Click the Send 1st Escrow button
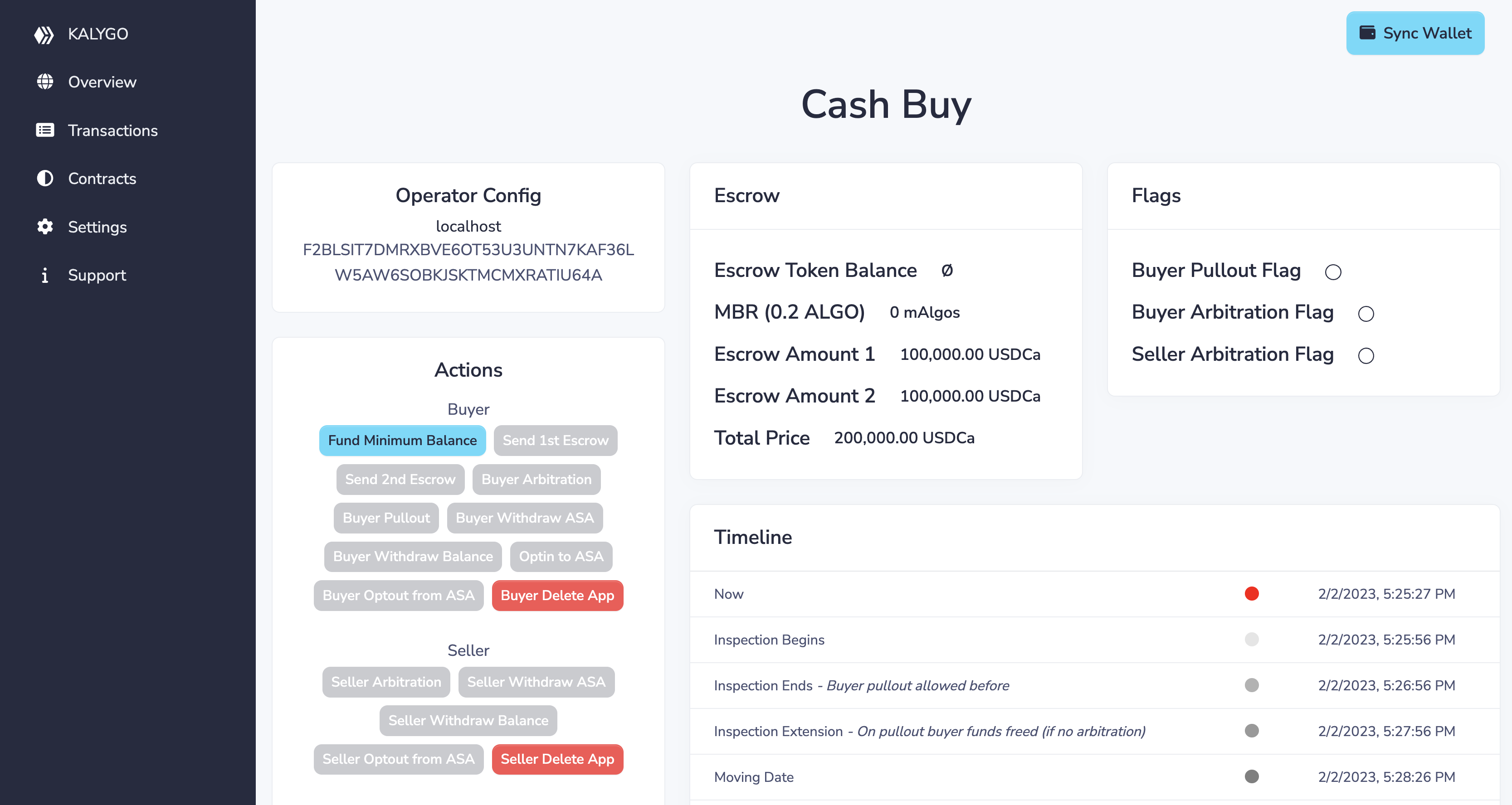Viewport: 1512px width, 805px height. coord(555,440)
